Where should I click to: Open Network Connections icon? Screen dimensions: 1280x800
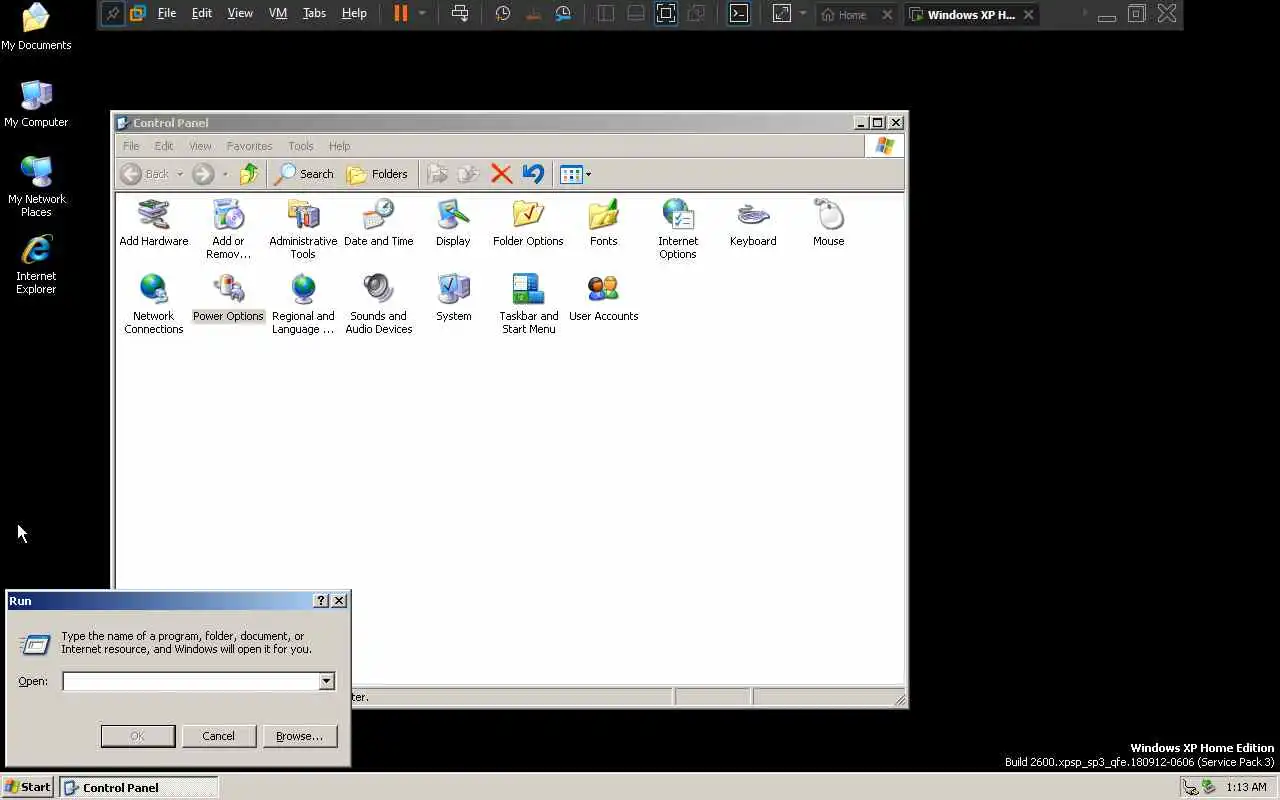[x=154, y=304]
